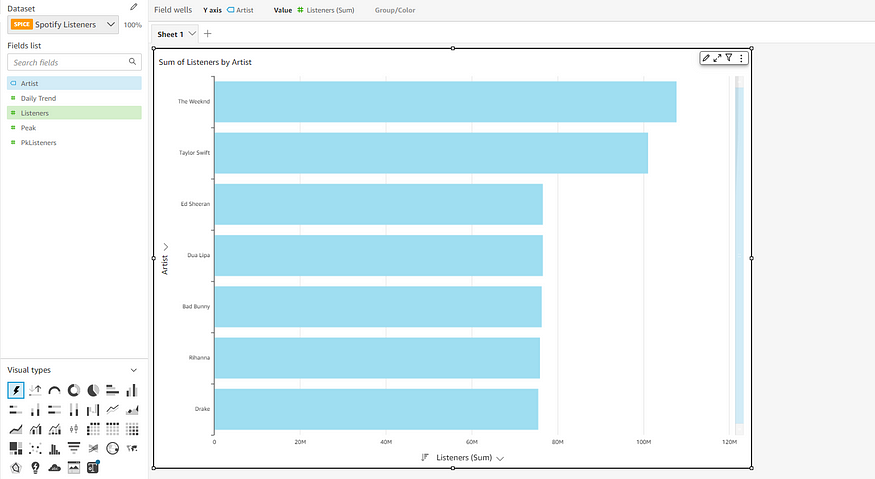Open the Artist axis label dropdown
Image resolution: width=875 pixels, height=479 pixels.
point(166,246)
